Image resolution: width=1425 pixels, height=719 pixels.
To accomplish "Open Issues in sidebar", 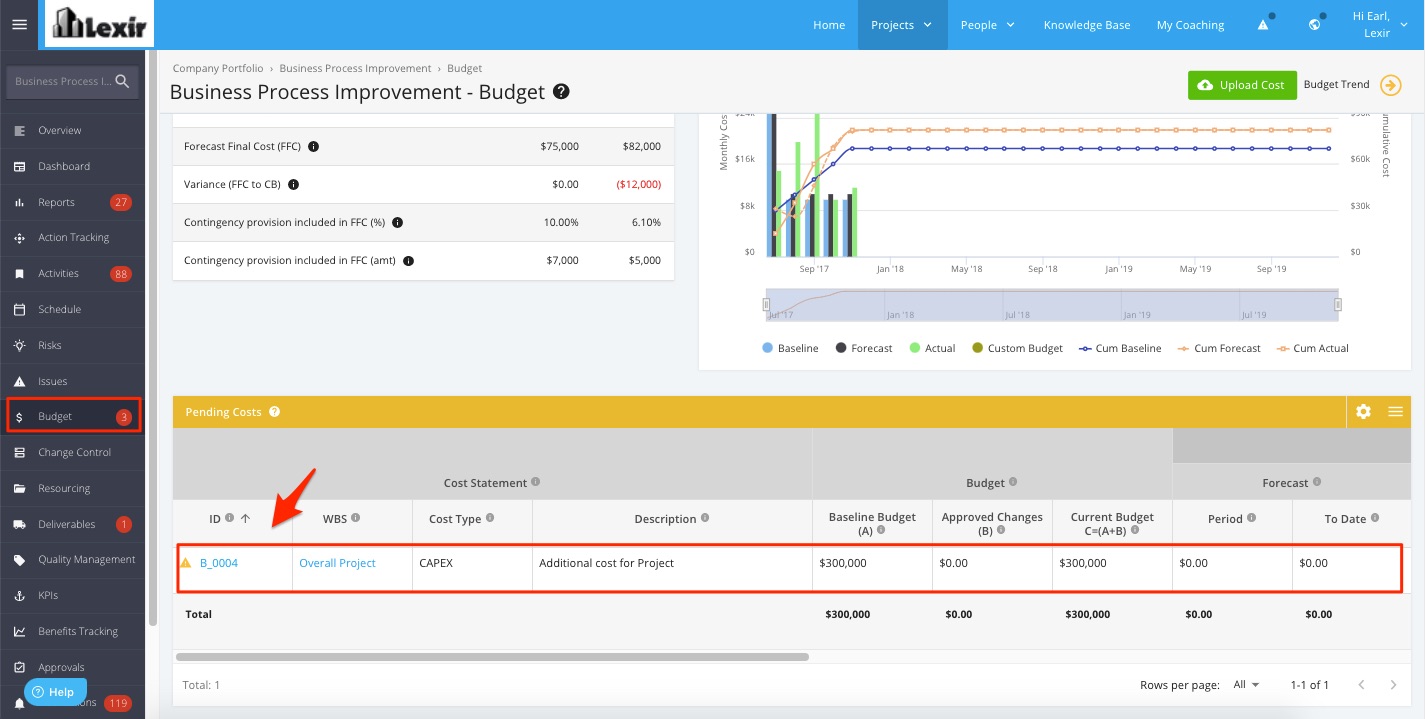I will (73, 381).
